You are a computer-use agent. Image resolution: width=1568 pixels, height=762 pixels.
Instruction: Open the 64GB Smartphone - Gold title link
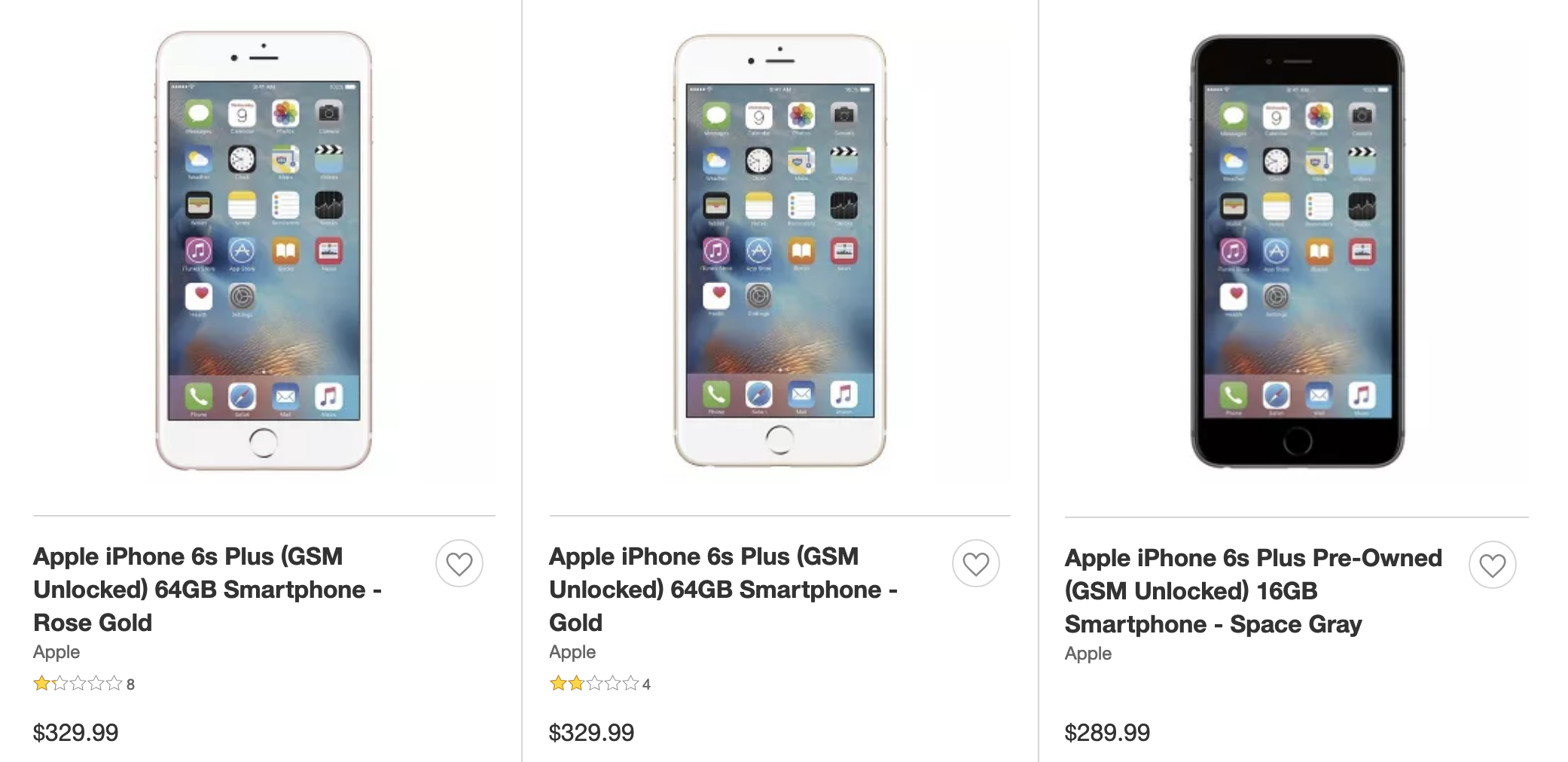(723, 589)
